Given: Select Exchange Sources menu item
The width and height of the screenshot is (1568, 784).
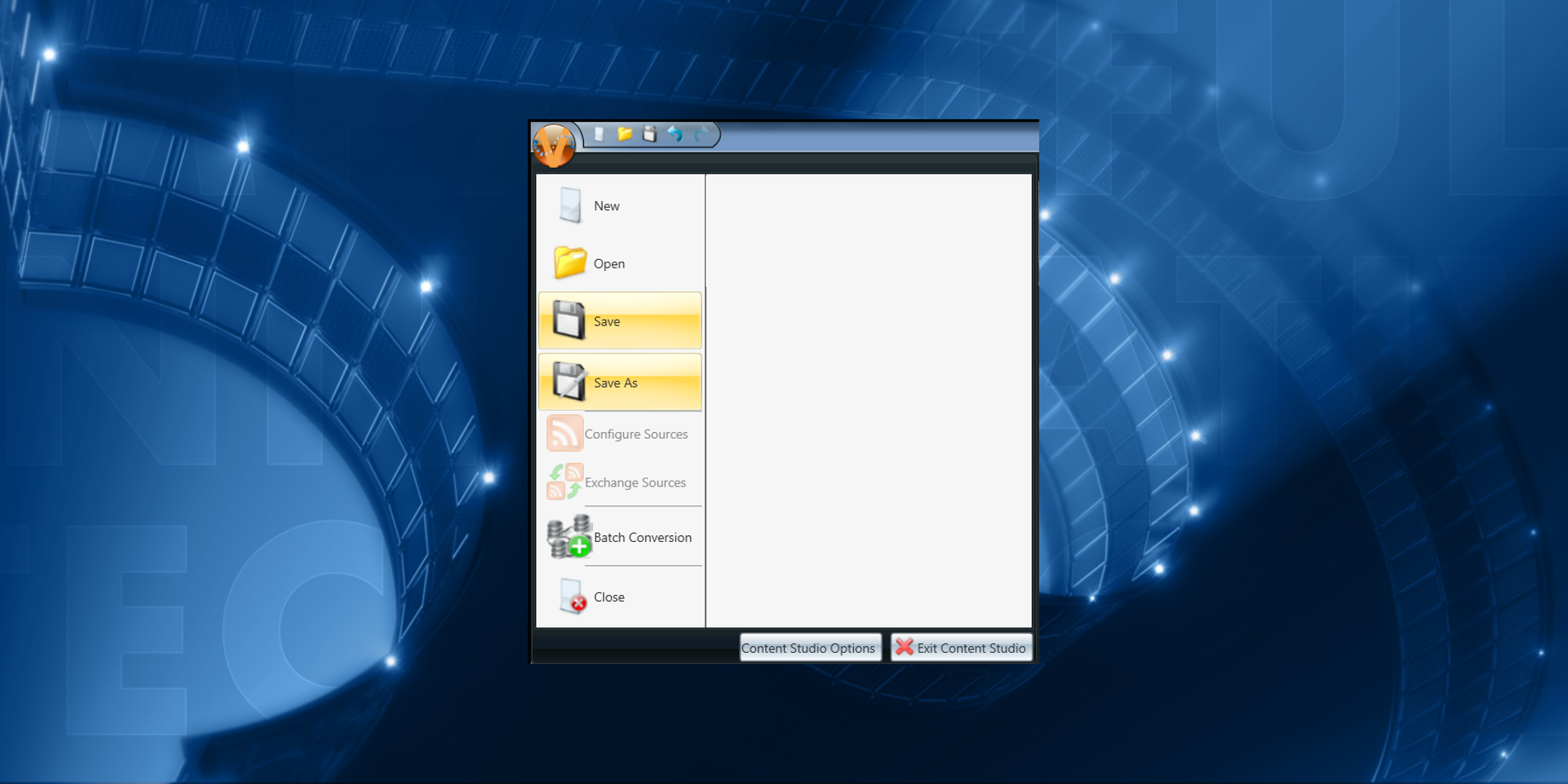Looking at the screenshot, I should click(x=620, y=482).
